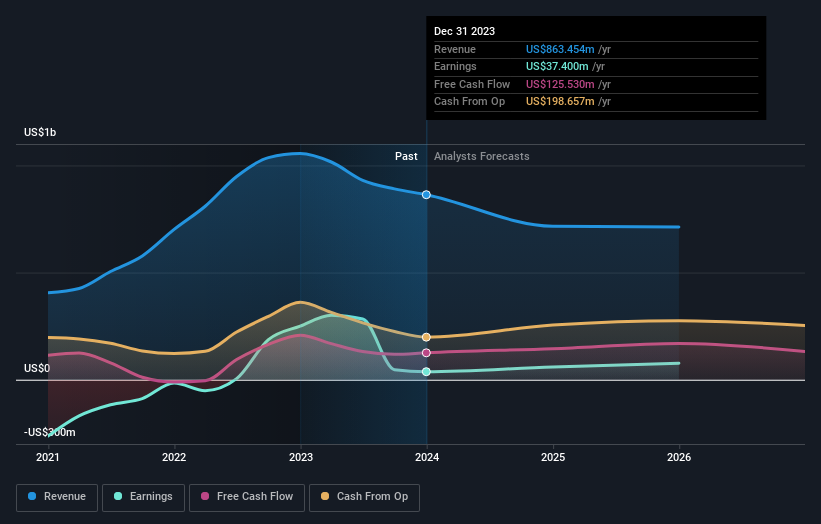Click the 2022 x-axis label
The image size is (821, 524).
[x=174, y=458]
